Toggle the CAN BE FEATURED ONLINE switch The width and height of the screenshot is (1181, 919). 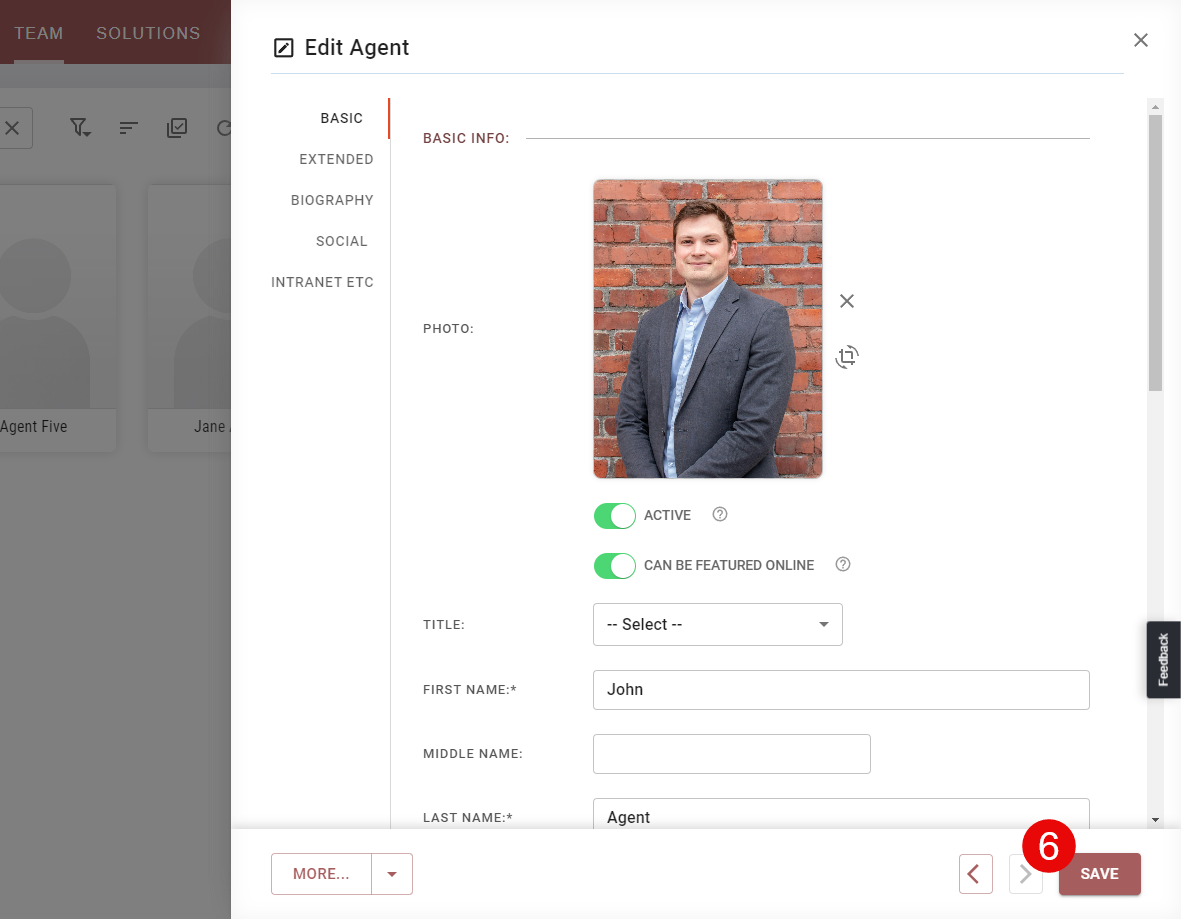click(x=615, y=566)
